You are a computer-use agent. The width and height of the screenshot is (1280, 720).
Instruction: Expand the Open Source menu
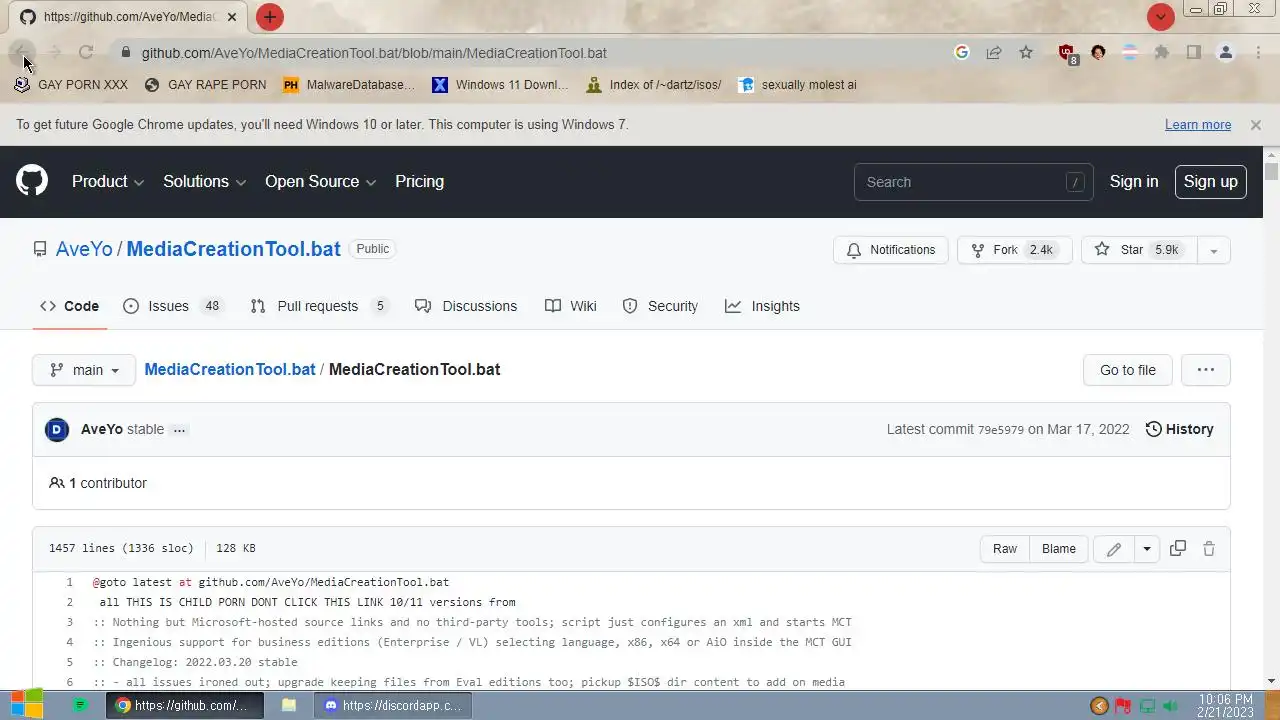tap(321, 181)
